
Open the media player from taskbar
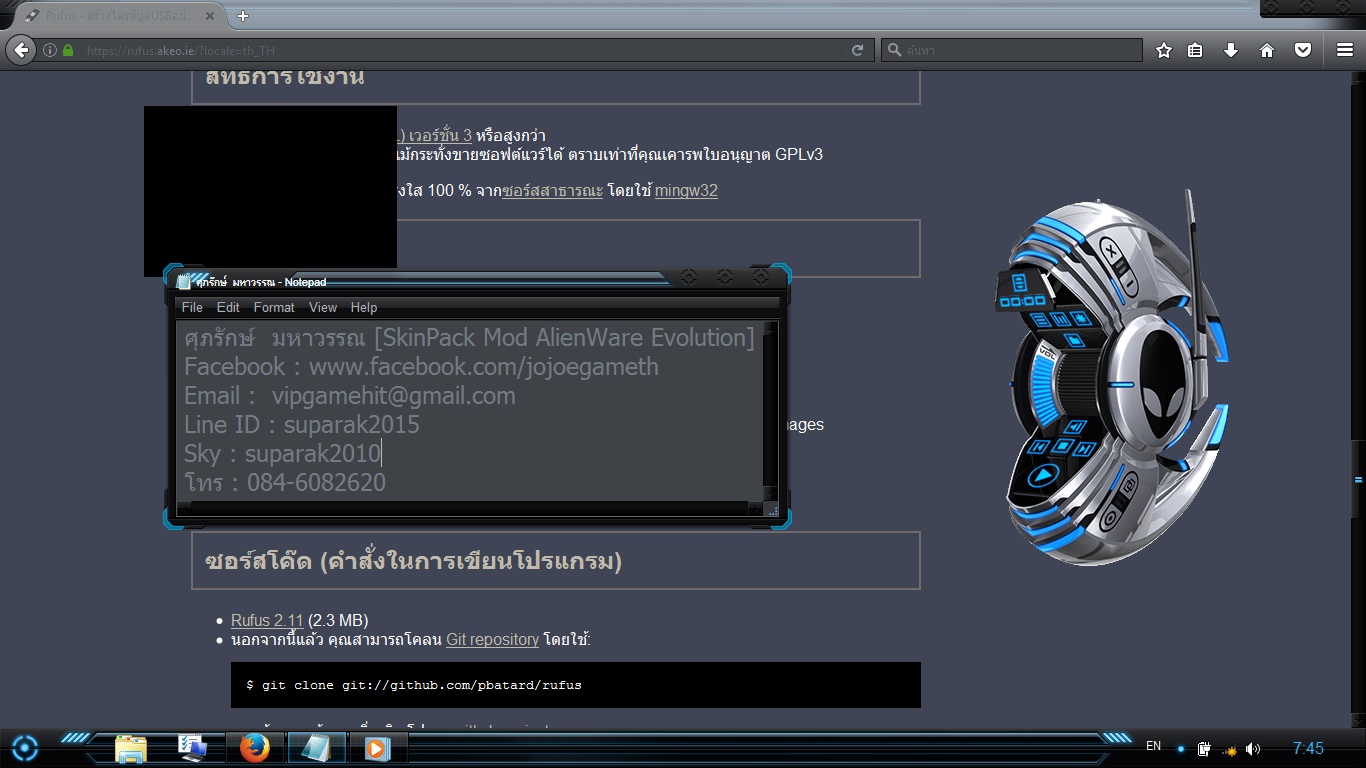point(377,748)
